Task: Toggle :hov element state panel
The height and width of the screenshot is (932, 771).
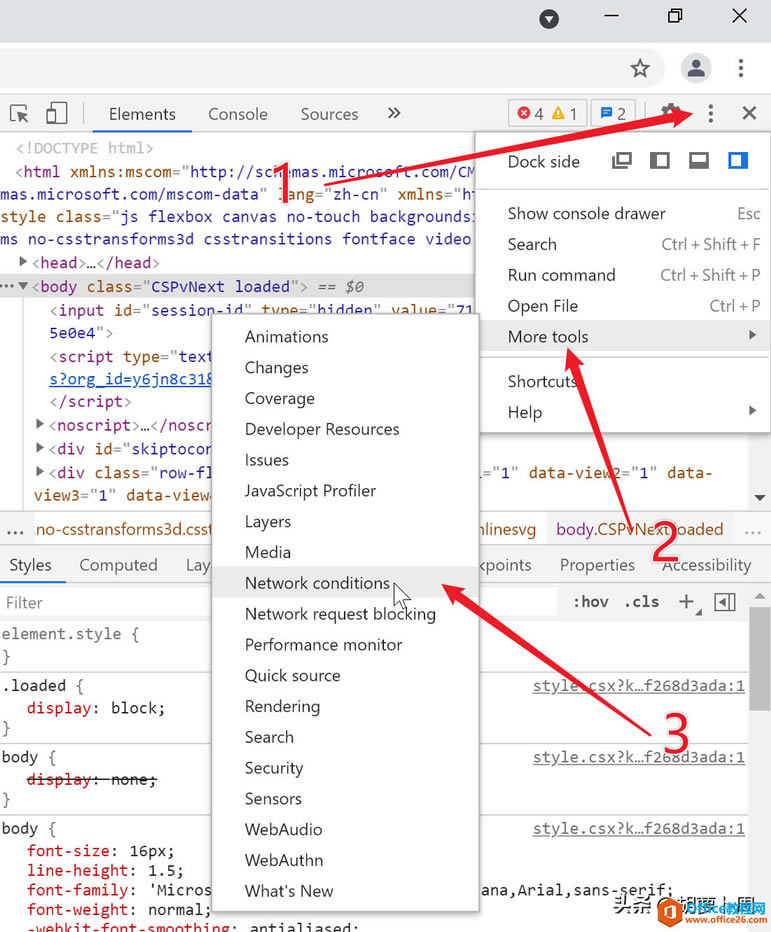Action: coord(590,602)
